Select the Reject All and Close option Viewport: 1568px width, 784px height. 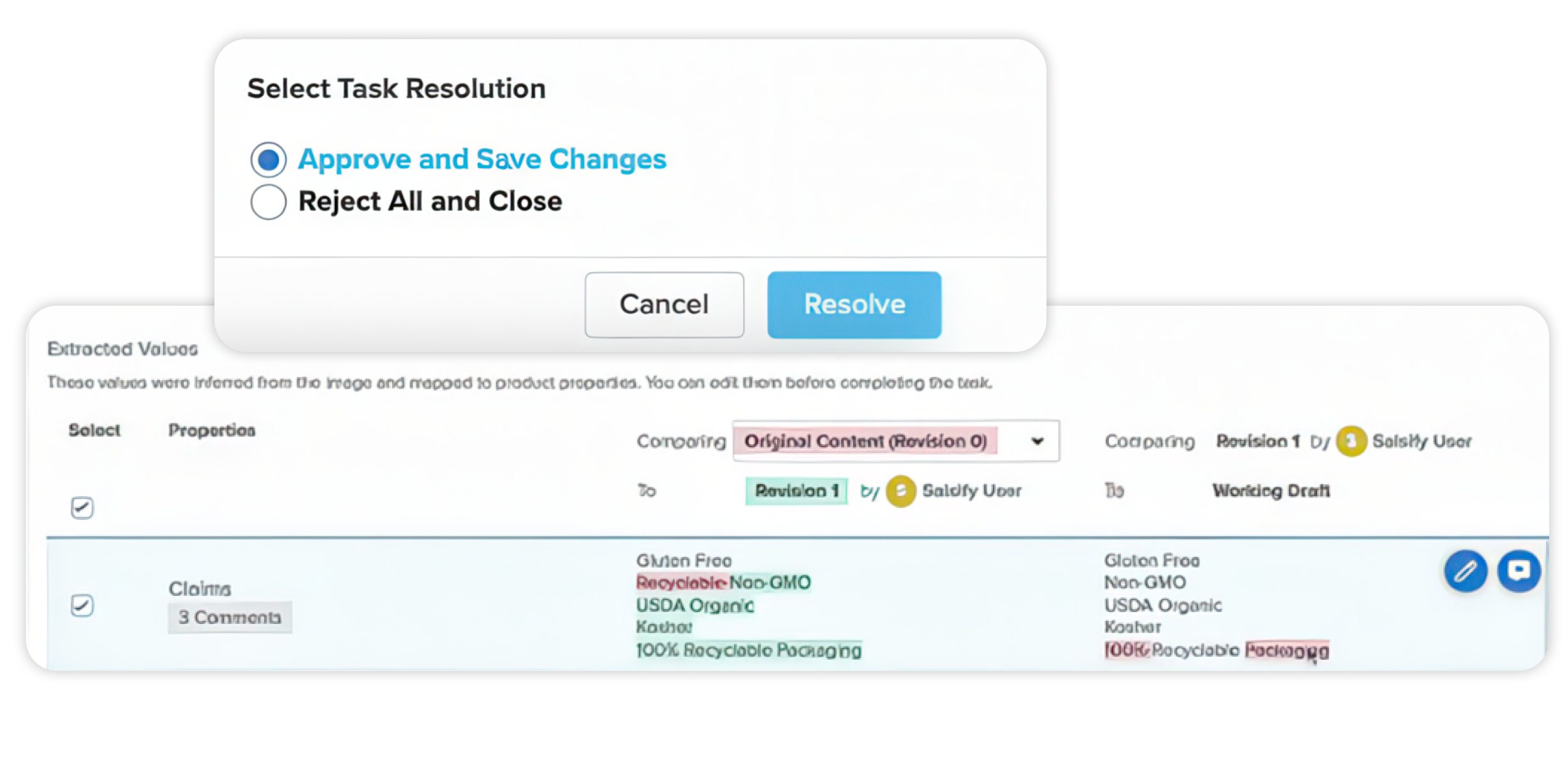point(268,202)
